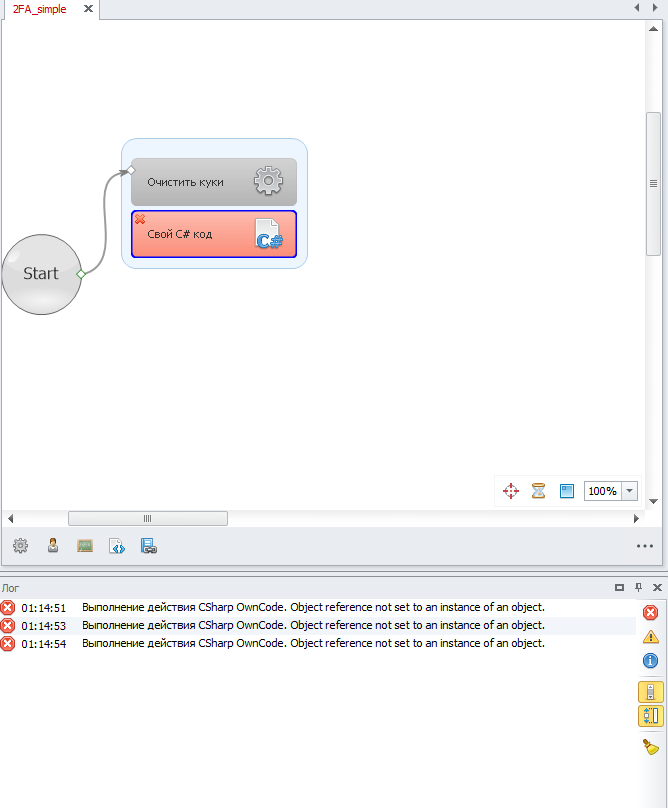Image resolution: width=668 pixels, height=808 pixels.
Task: Select log entry at 01:14:53
Action: (x=318, y=626)
